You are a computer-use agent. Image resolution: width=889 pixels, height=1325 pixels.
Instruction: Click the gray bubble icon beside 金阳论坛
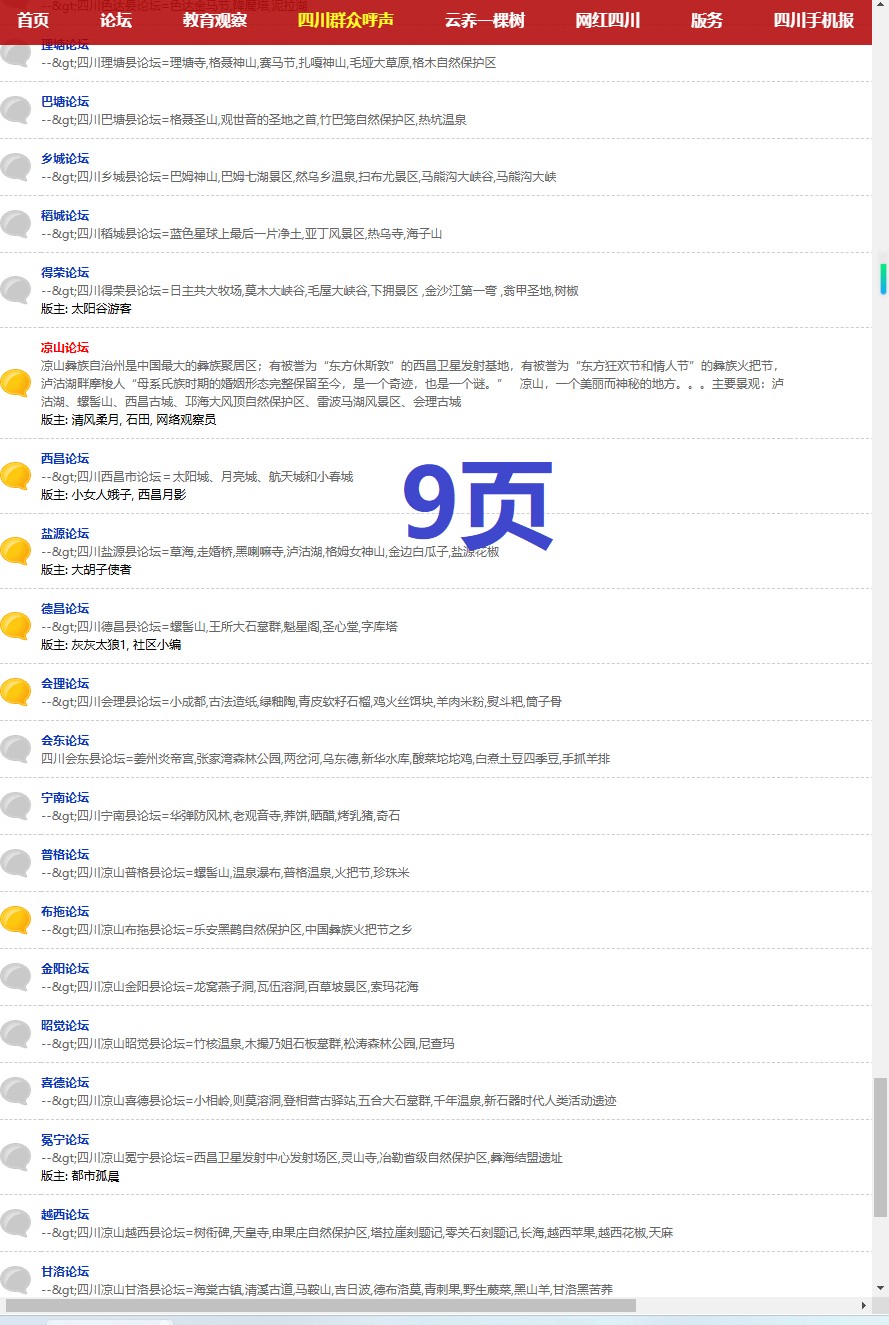[x=16, y=977]
